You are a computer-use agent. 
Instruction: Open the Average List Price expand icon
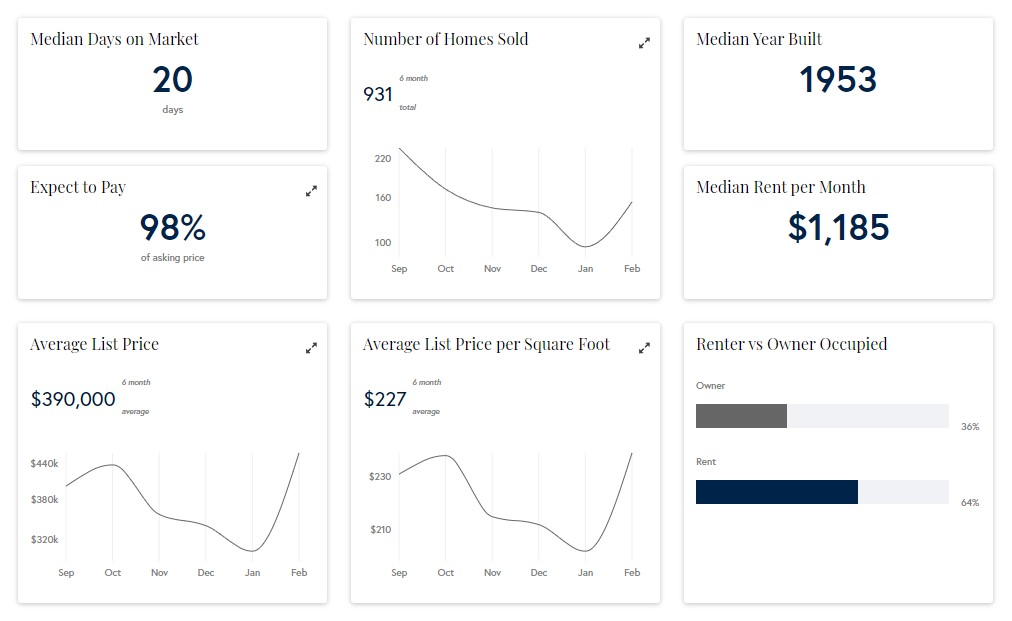[311, 347]
